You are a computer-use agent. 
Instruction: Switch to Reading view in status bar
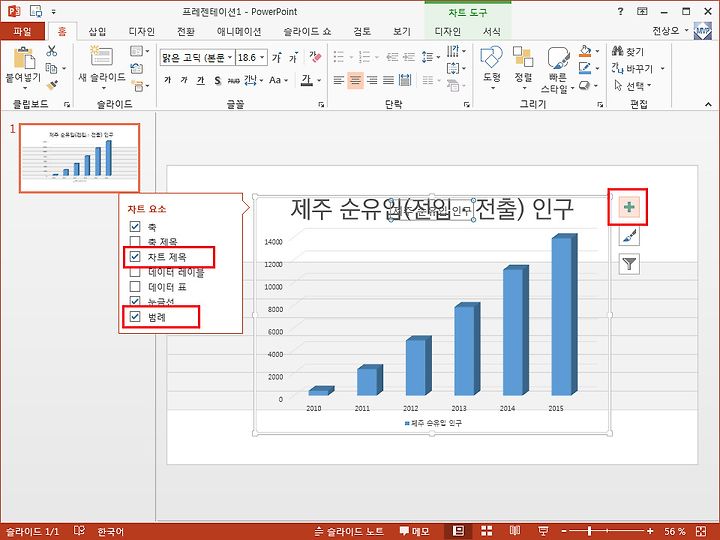(x=515, y=531)
